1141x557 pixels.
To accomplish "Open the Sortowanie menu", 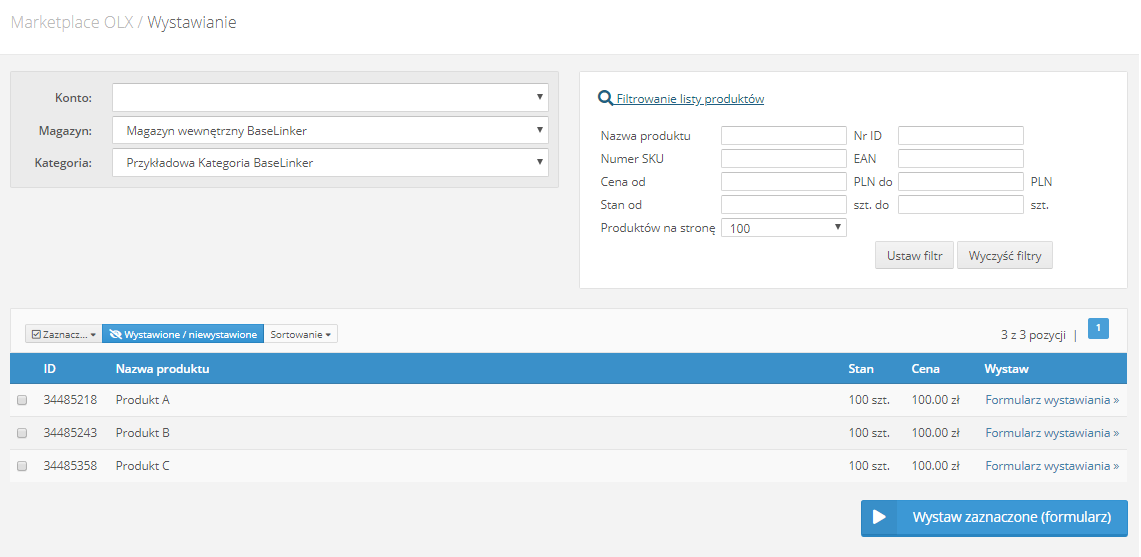I will [301, 334].
